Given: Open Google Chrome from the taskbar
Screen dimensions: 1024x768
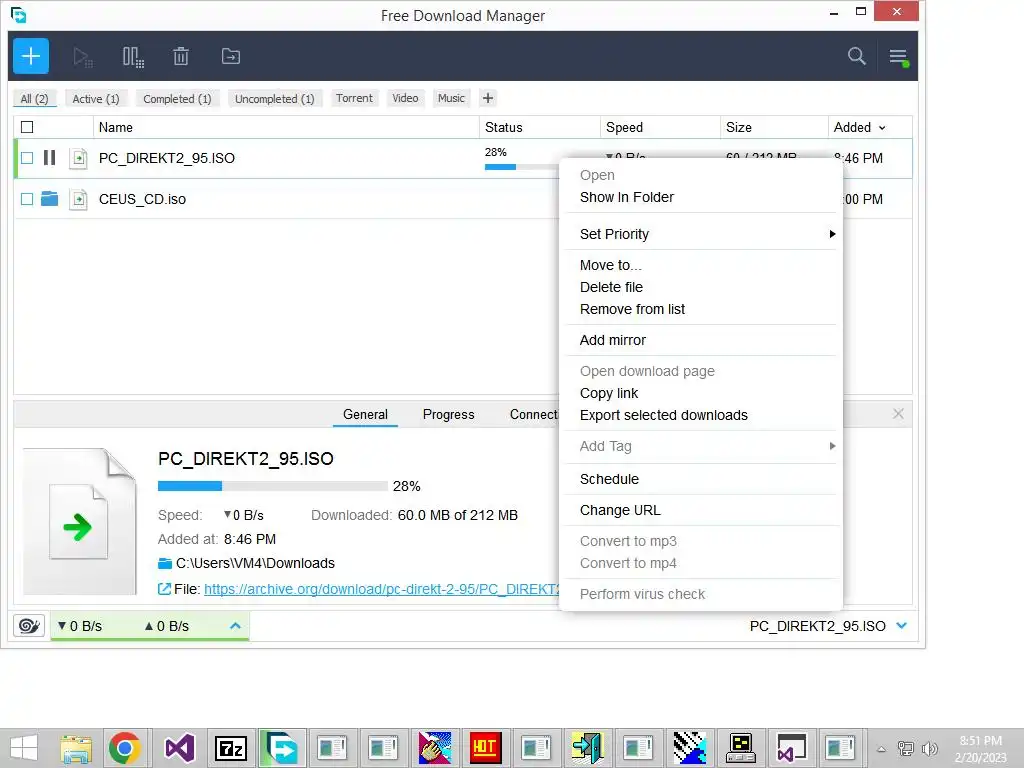Looking at the screenshot, I should click(x=125, y=748).
